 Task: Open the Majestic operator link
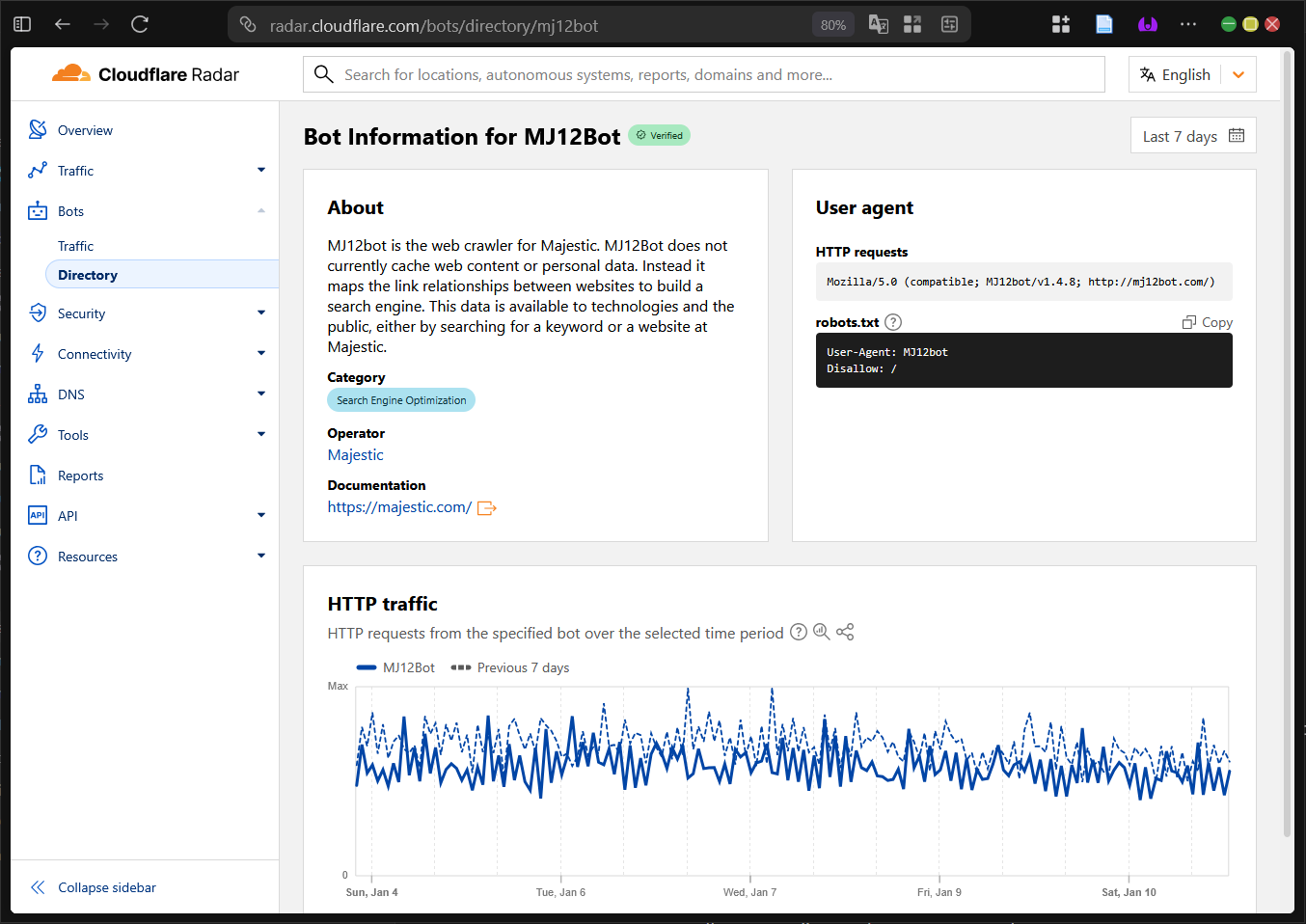coord(355,455)
